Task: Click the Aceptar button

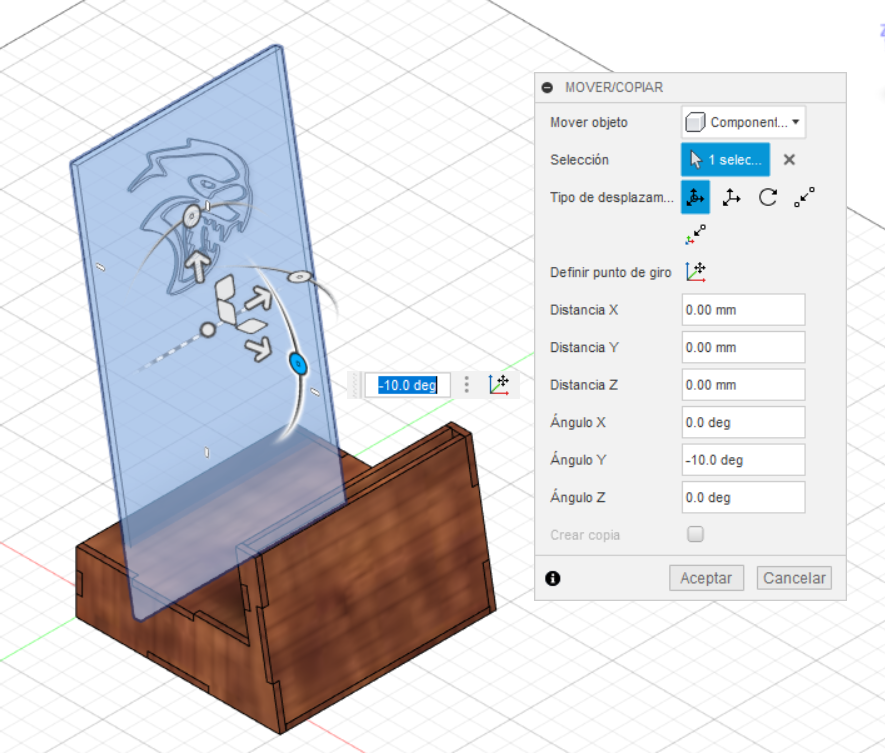Action: [706, 578]
